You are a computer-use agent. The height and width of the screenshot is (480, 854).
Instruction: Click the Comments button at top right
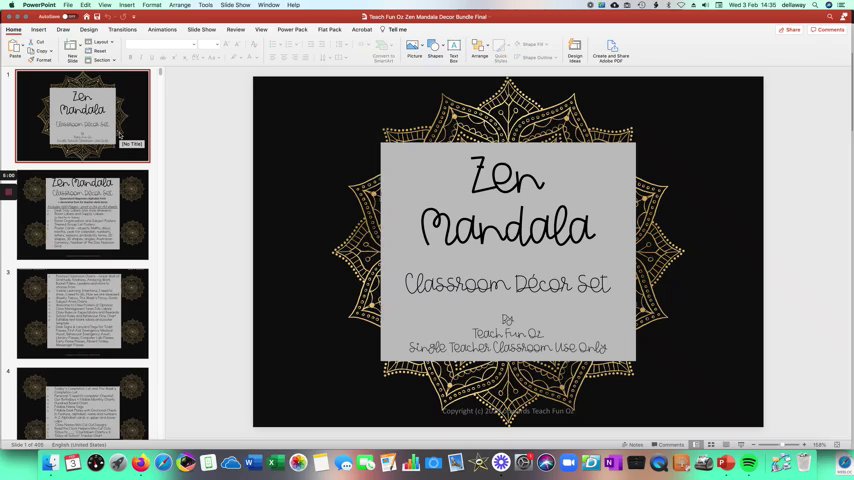[827, 29]
